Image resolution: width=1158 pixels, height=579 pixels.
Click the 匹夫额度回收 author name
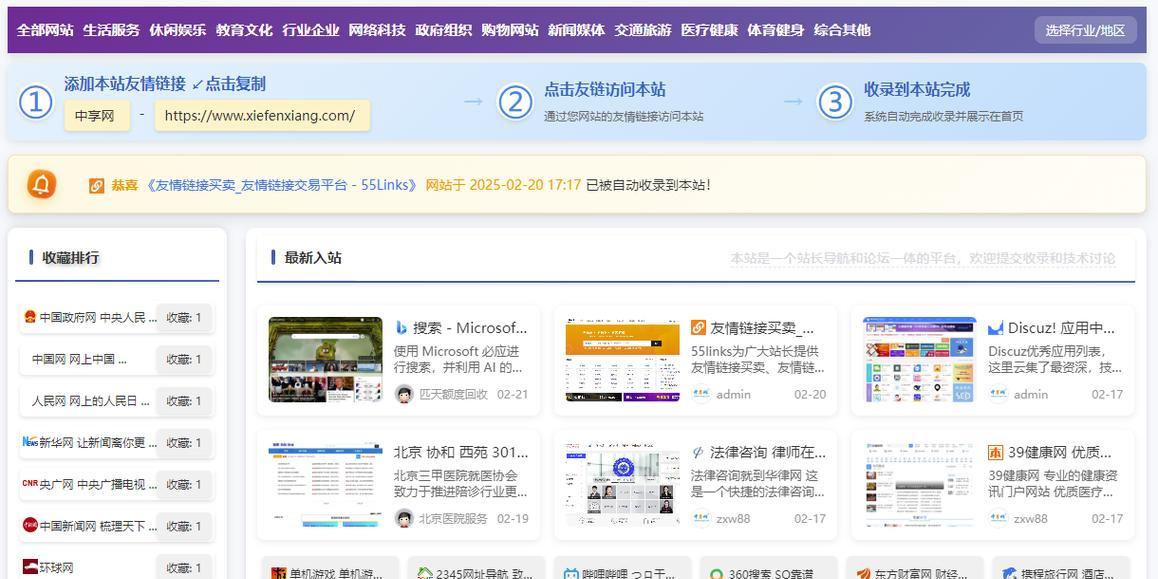click(x=453, y=394)
